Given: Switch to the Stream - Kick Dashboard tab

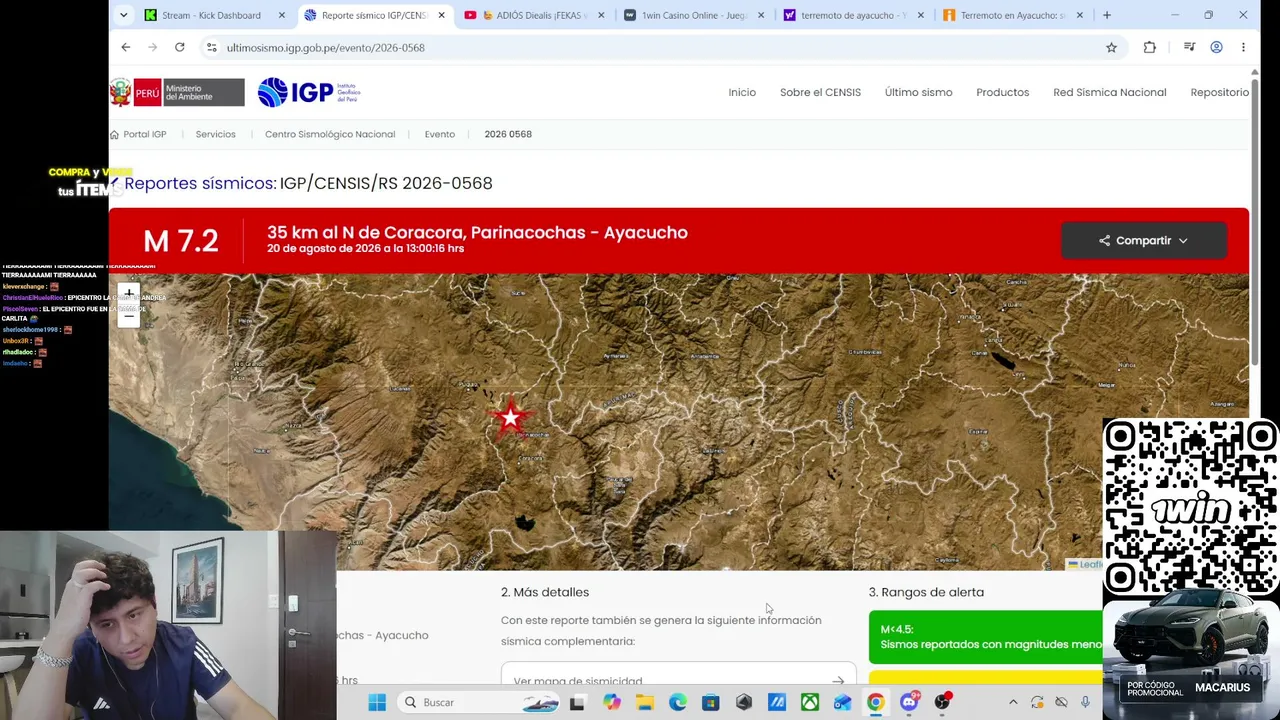Looking at the screenshot, I should tap(210, 15).
